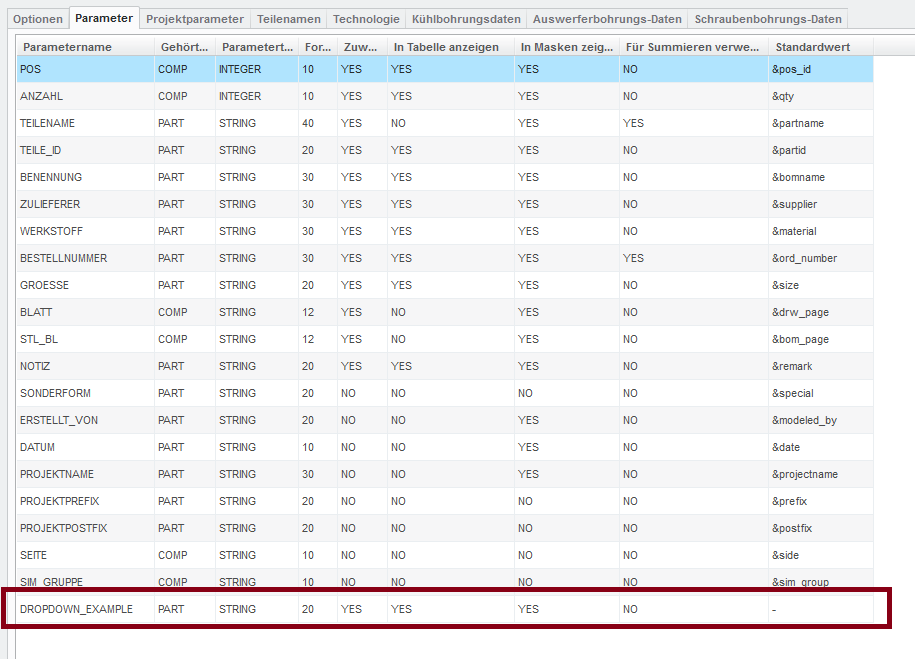Viewport: 915px width, 659px height.
Task: Click the &partid default value cell
Action: (x=821, y=150)
